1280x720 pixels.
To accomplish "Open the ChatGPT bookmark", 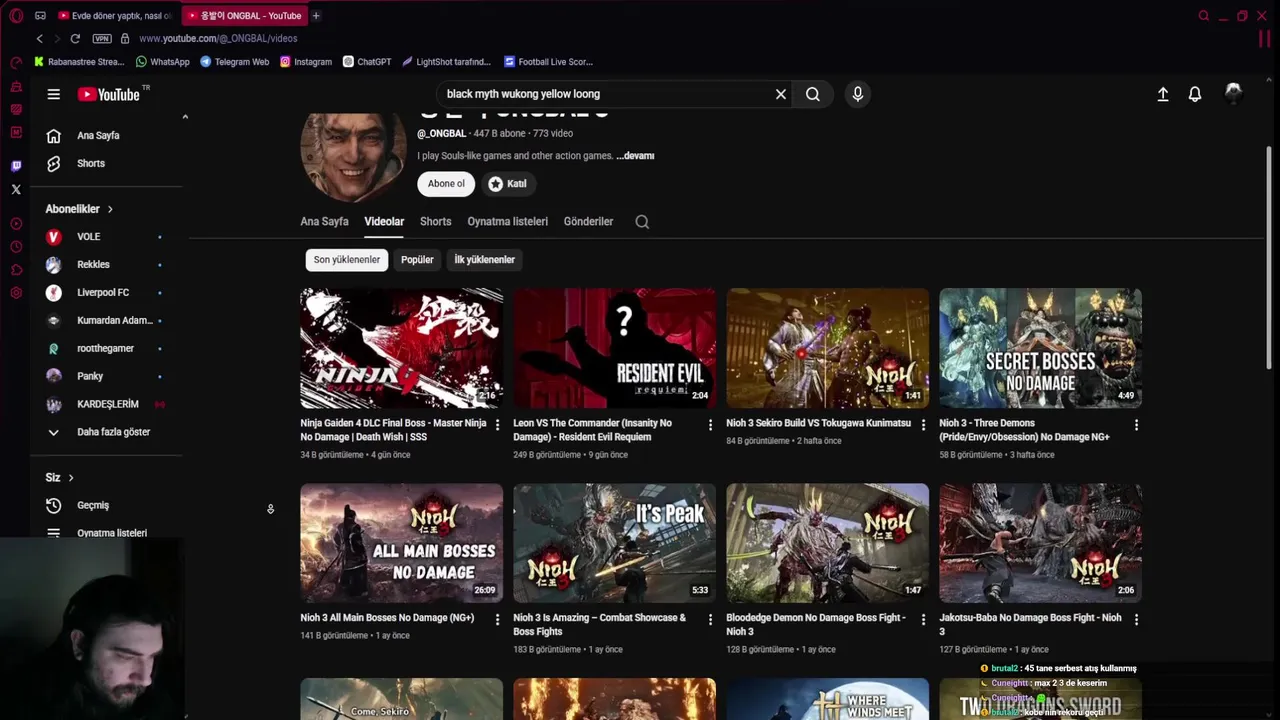I will pyautogui.click(x=367, y=62).
